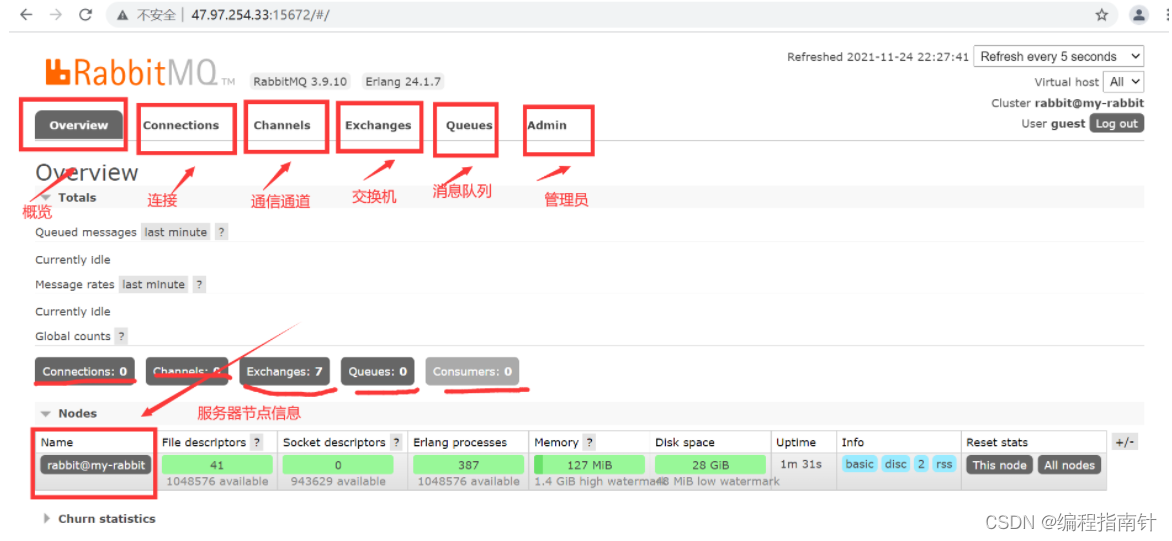Click the Queues: 0 count button
This screenshot has height=541, width=1172.
[x=377, y=371]
